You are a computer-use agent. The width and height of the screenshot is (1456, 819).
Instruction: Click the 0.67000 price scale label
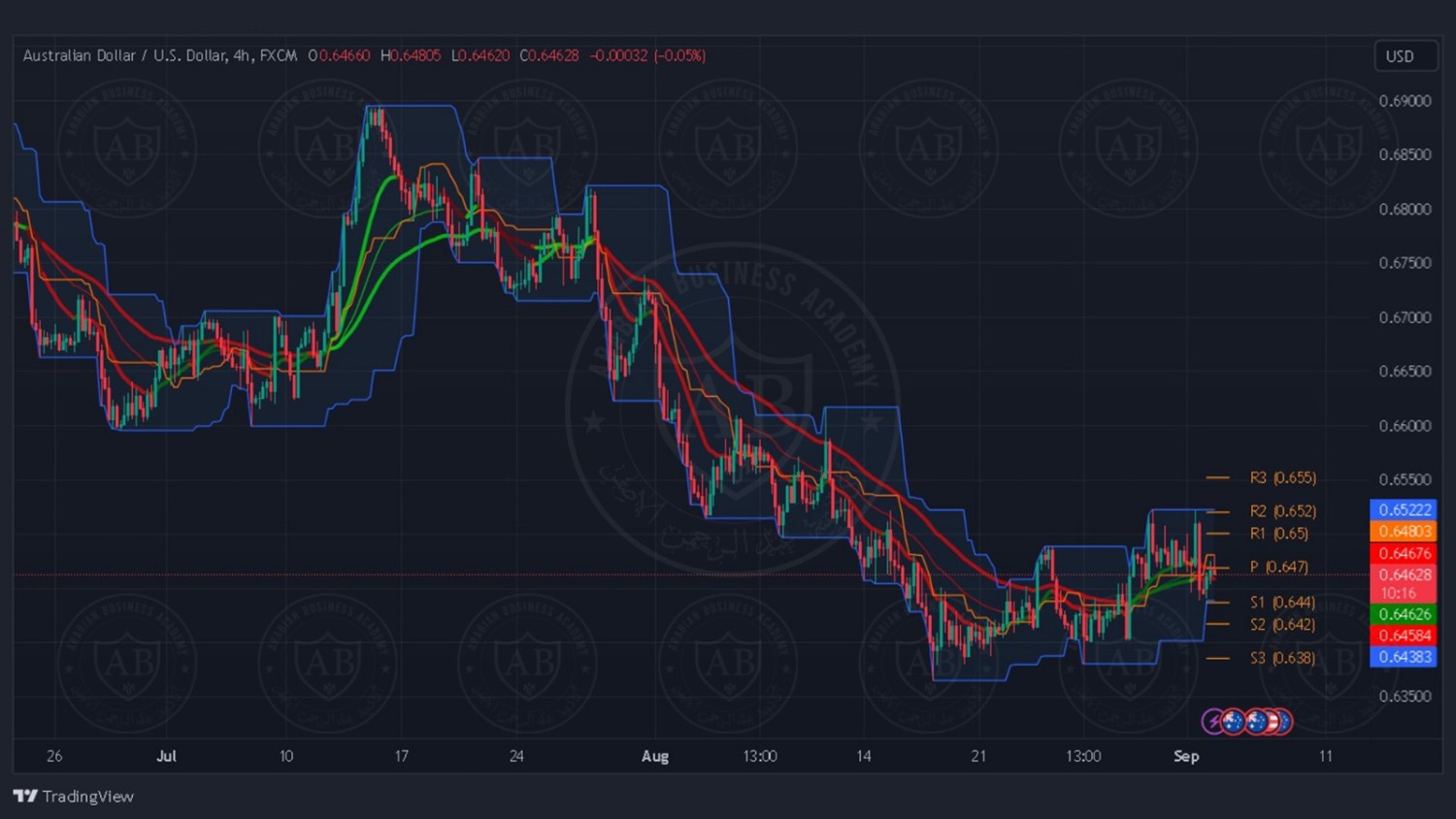click(x=1405, y=317)
